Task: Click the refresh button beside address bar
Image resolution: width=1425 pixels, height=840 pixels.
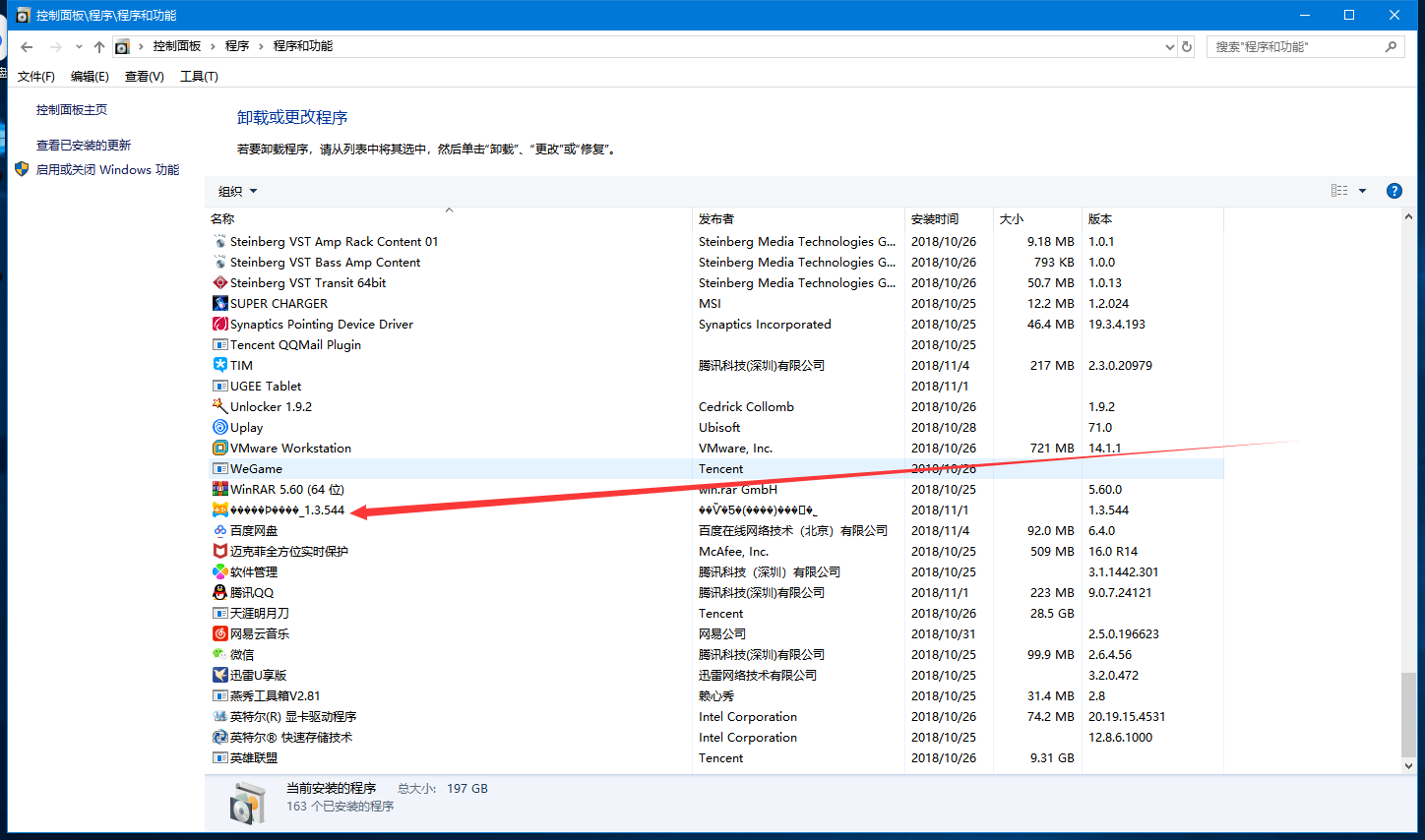Action: pyautogui.click(x=1187, y=46)
